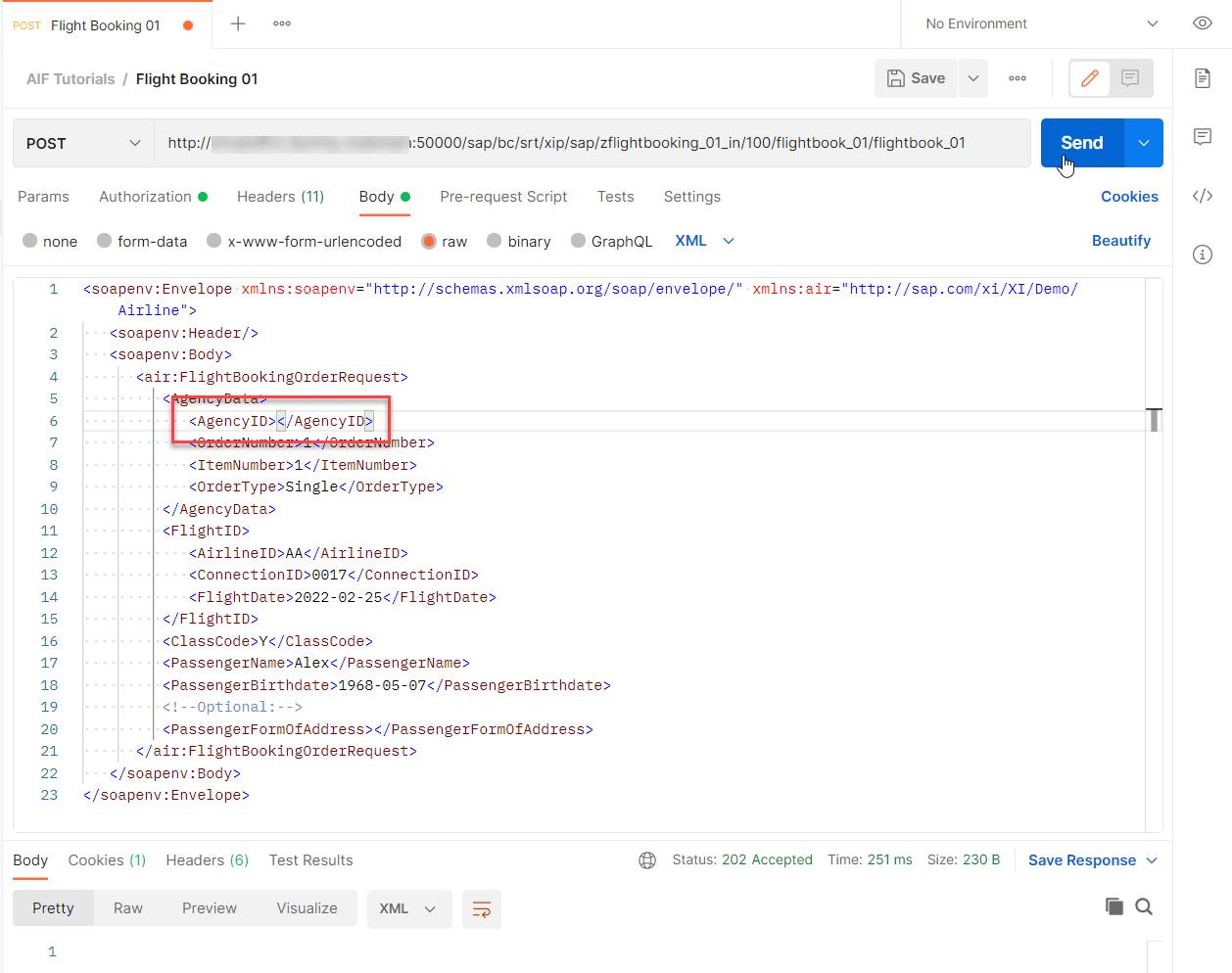Open the Params tab

43,197
